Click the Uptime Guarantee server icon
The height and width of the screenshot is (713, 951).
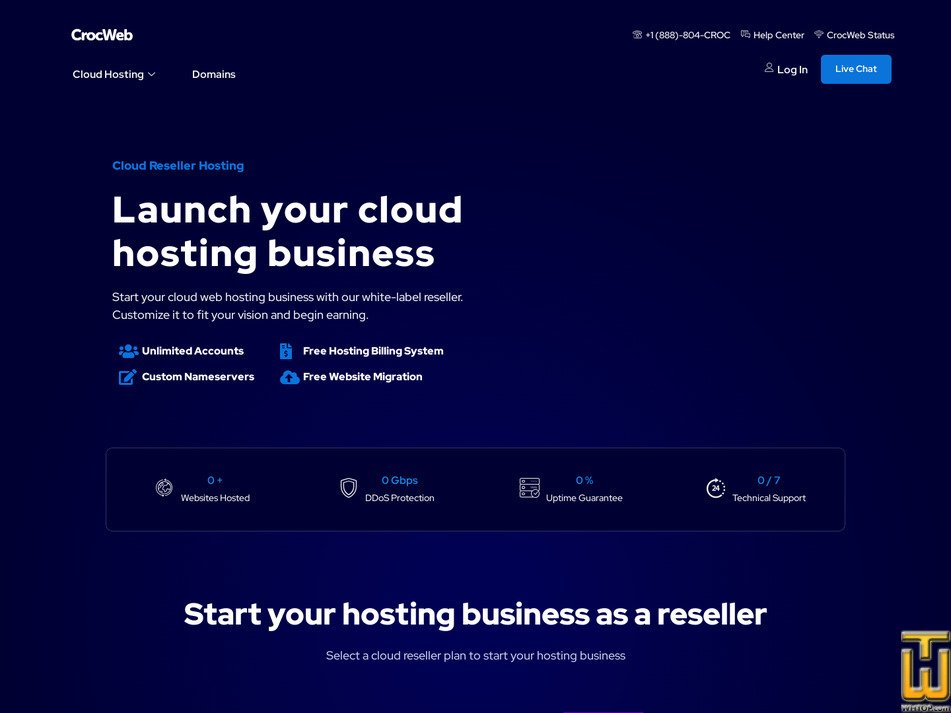point(529,488)
